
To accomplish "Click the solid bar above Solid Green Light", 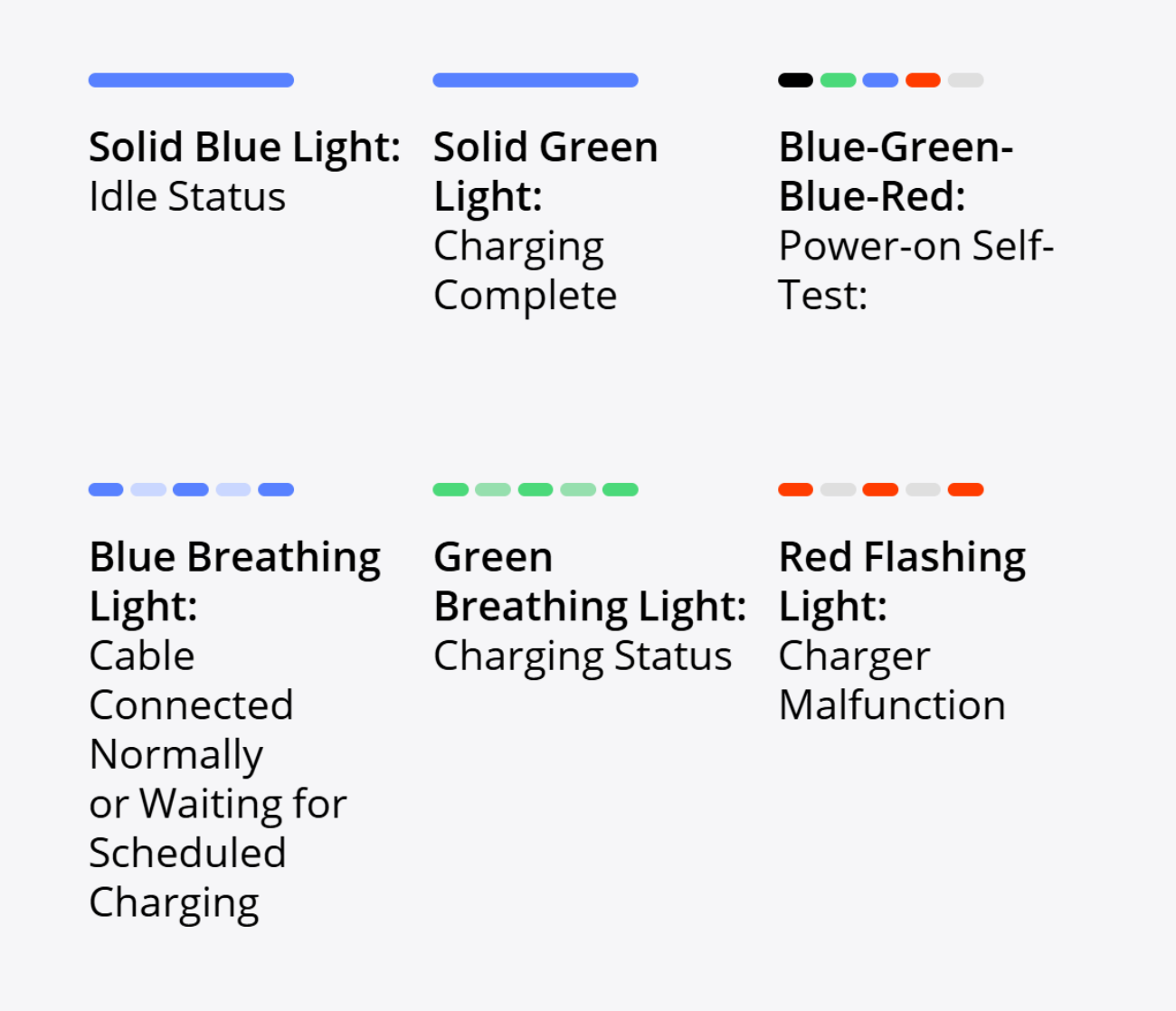I will pos(536,80).
